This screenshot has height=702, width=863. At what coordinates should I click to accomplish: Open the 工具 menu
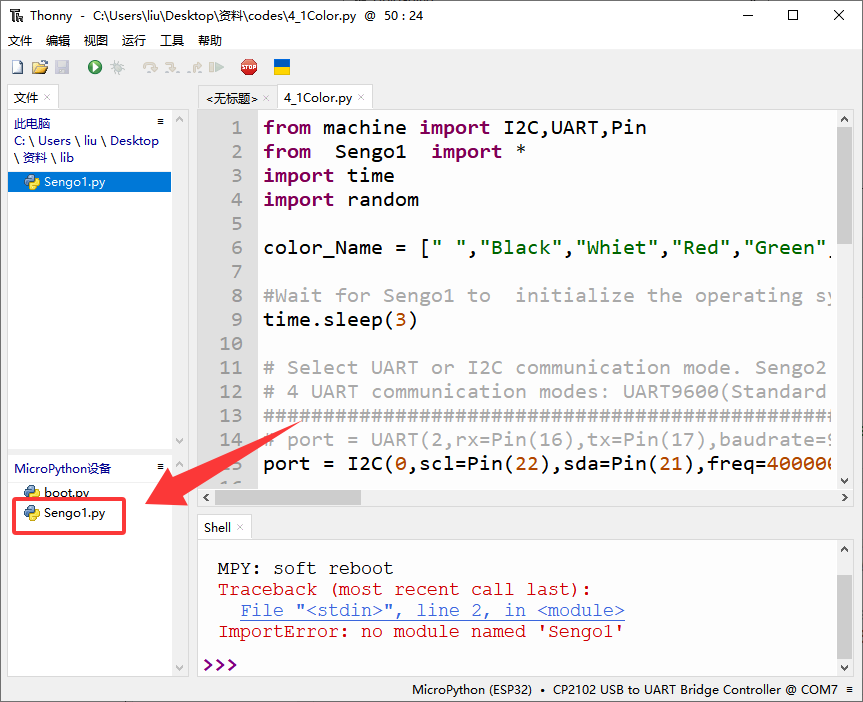coord(172,40)
